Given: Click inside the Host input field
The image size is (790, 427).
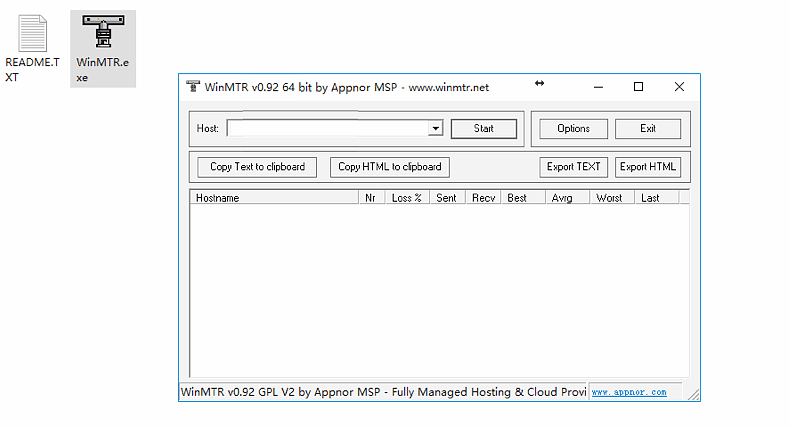Looking at the screenshot, I should [327, 129].
